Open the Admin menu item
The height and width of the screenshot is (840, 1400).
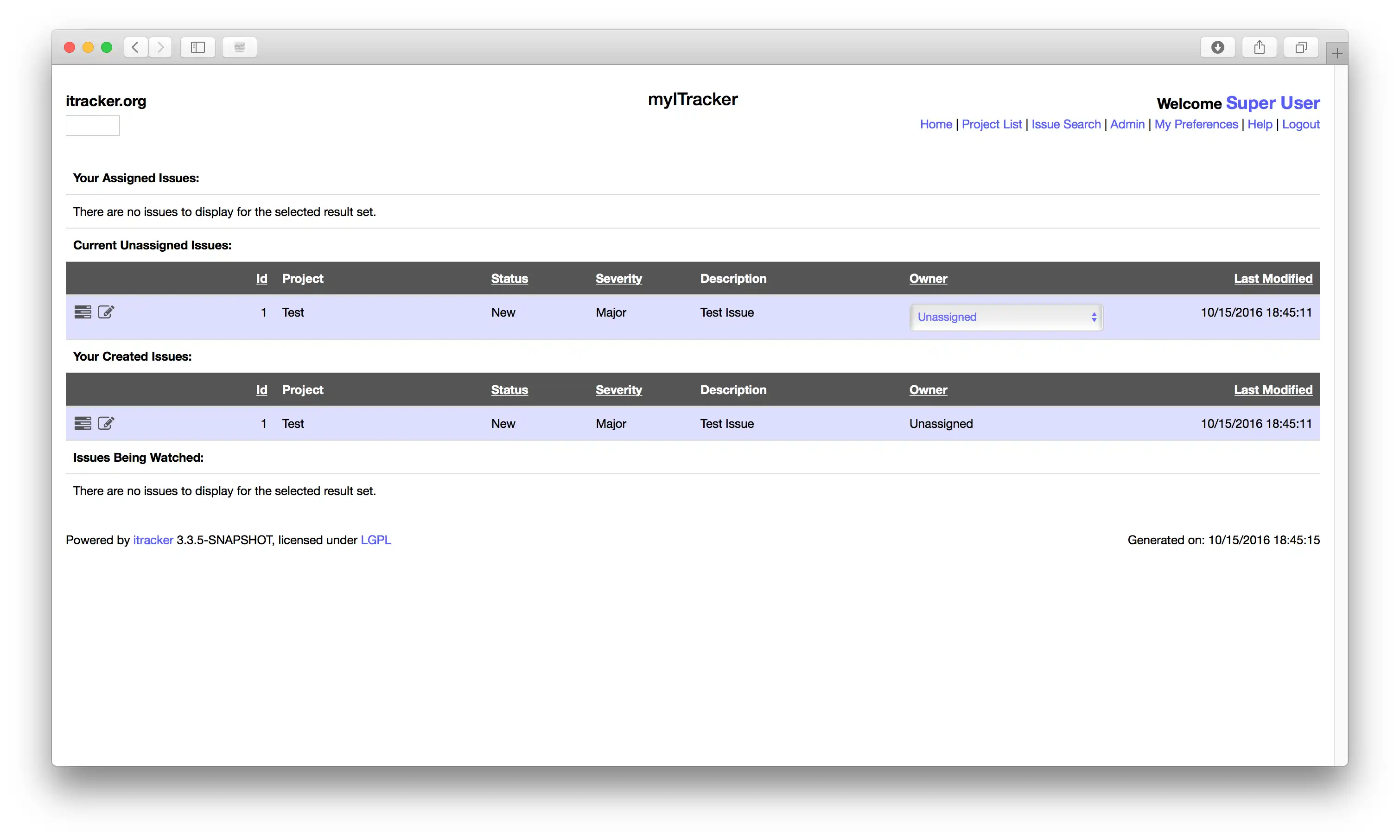1127,124
